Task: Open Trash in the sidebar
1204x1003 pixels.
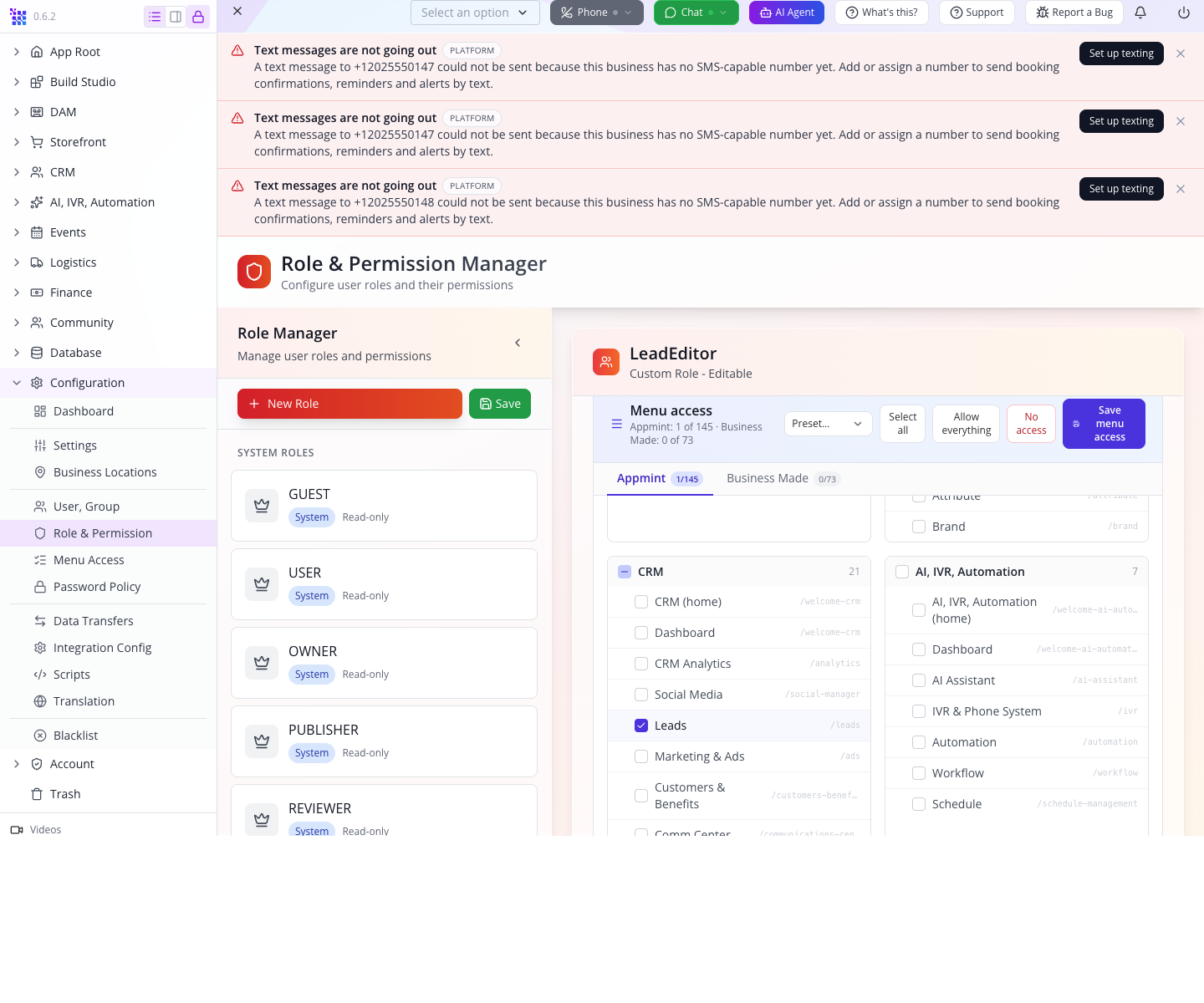Action: click(x=109, y=794)
